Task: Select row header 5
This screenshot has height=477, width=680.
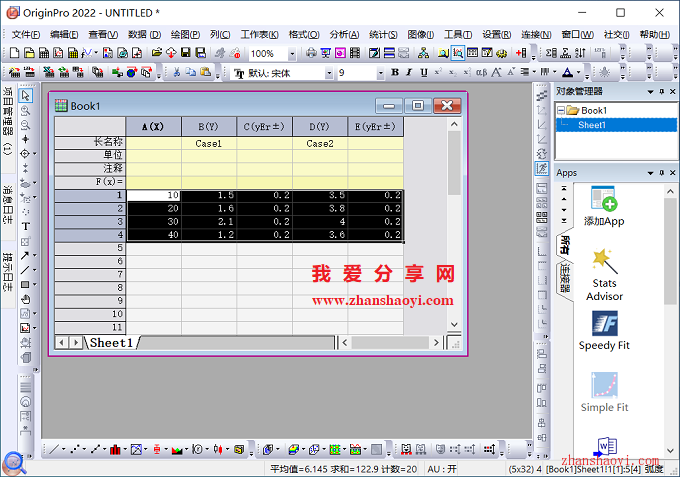Action: click(90, 248)
